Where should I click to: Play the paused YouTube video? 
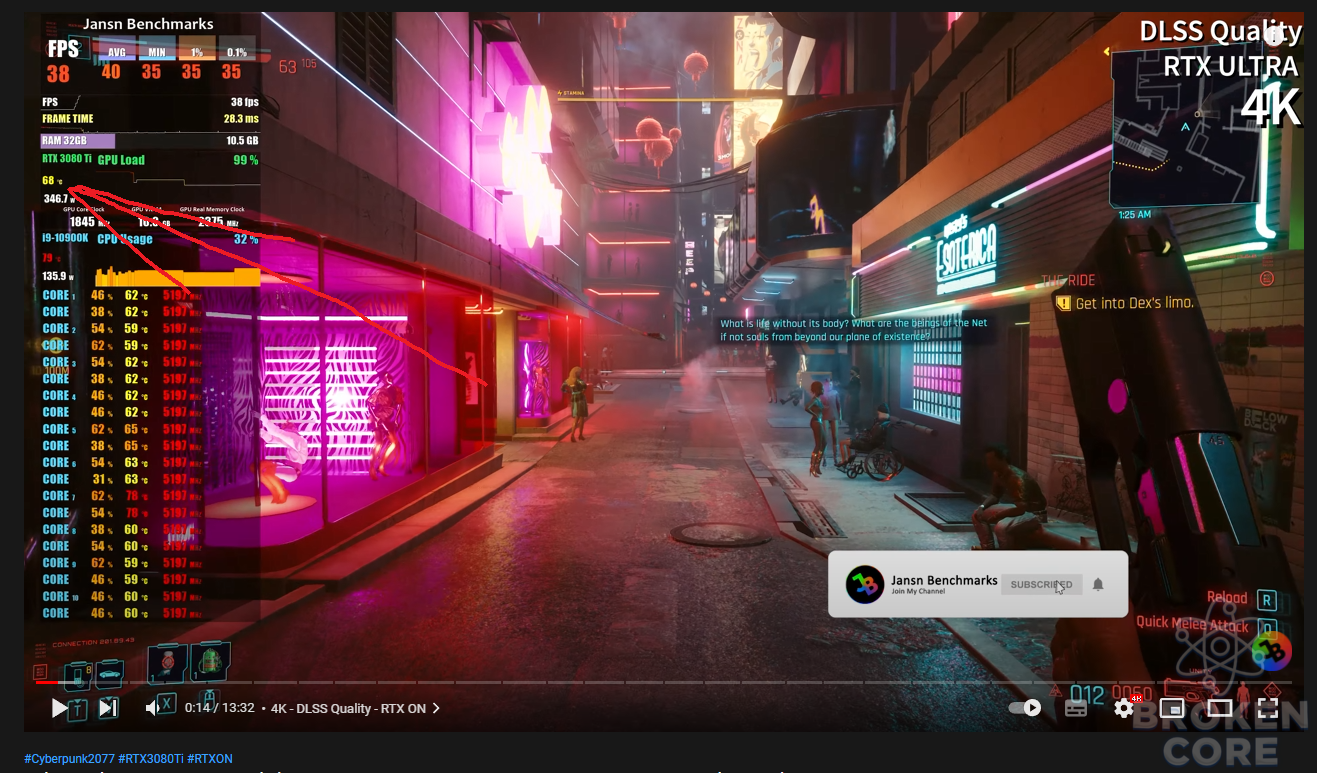pyautogui.click(x=60, y=708)
